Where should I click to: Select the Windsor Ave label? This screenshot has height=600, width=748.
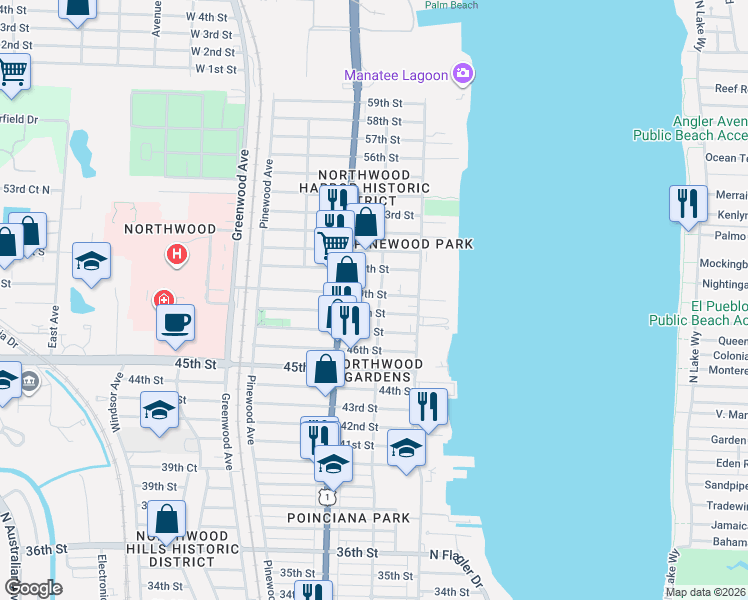116,403
